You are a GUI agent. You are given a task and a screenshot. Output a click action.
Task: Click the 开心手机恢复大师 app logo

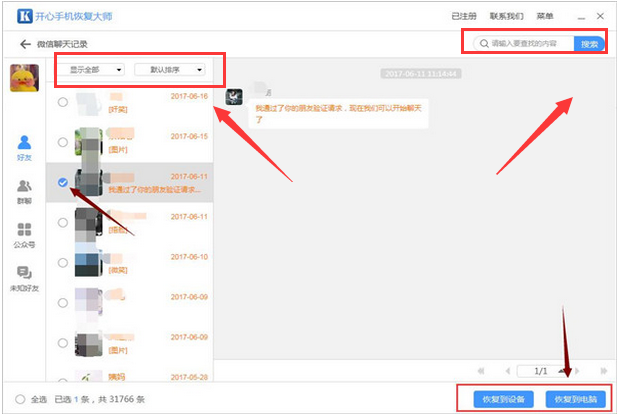pyautogui.click(x=25, y=16)
